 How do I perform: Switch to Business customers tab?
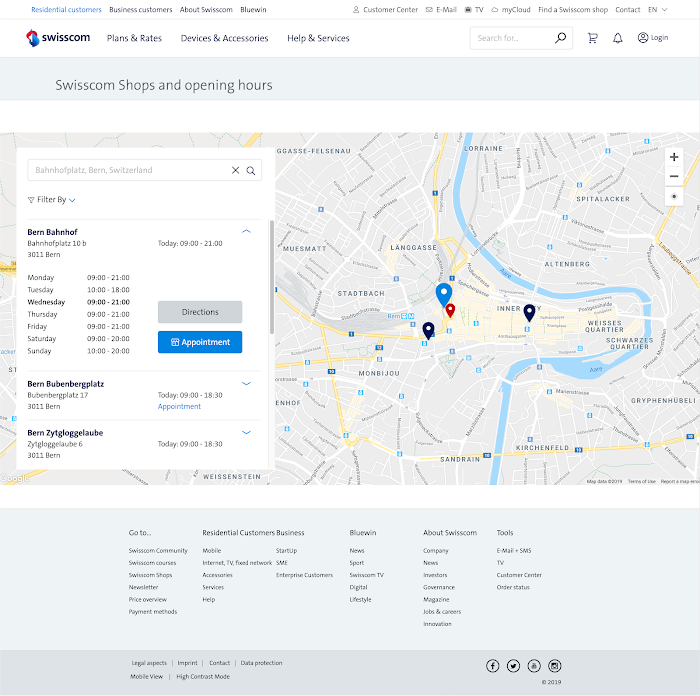click(141, 9)
